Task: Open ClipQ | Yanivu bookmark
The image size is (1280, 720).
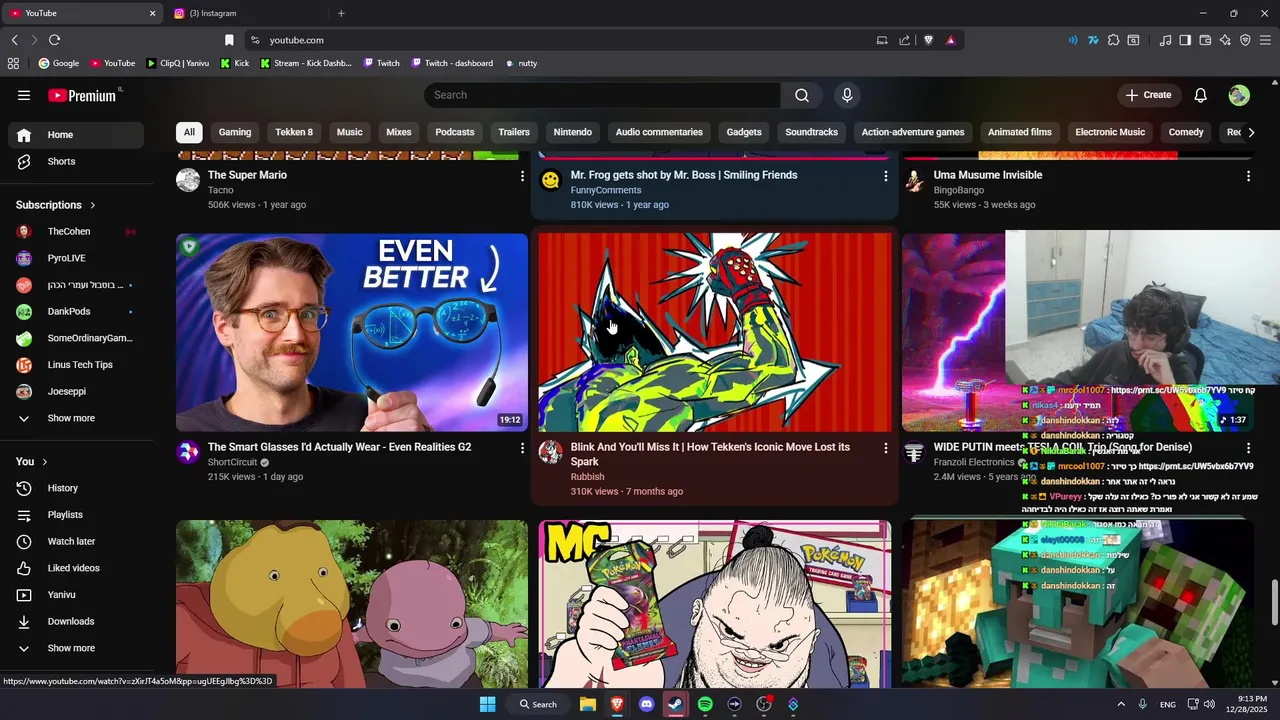Action: (x=178, y=63)
